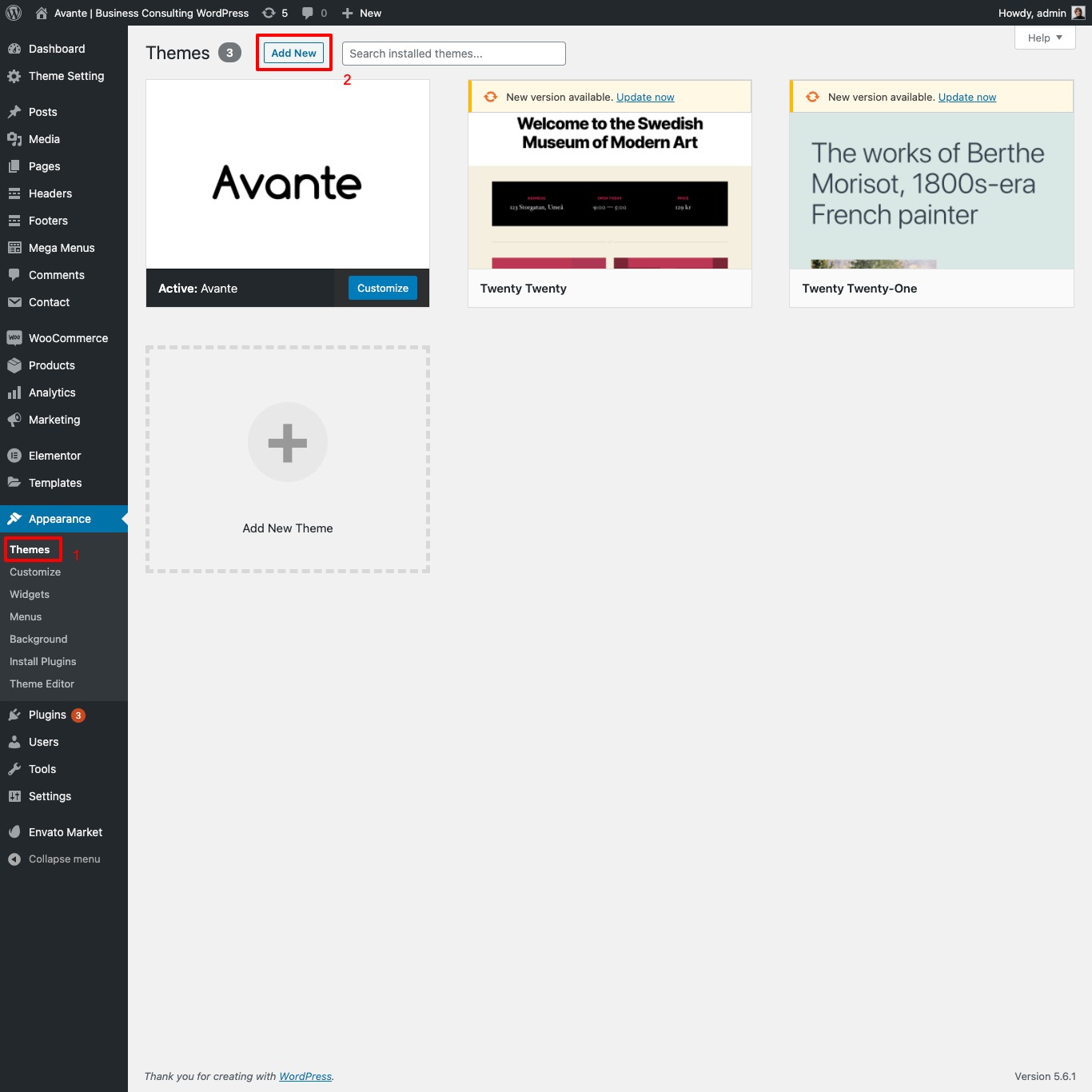Click the comments bubble in the admin bar

pyautogui.click(x=308, y=13)
